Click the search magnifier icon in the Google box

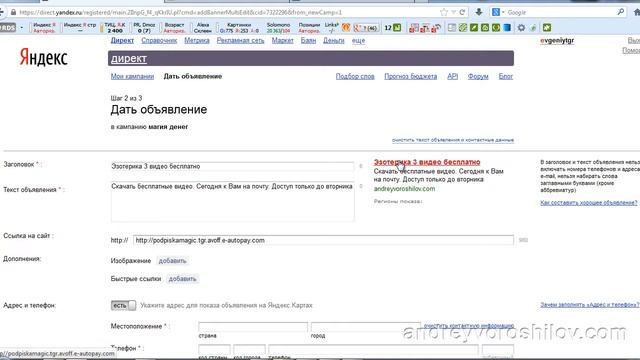[621, 12]
